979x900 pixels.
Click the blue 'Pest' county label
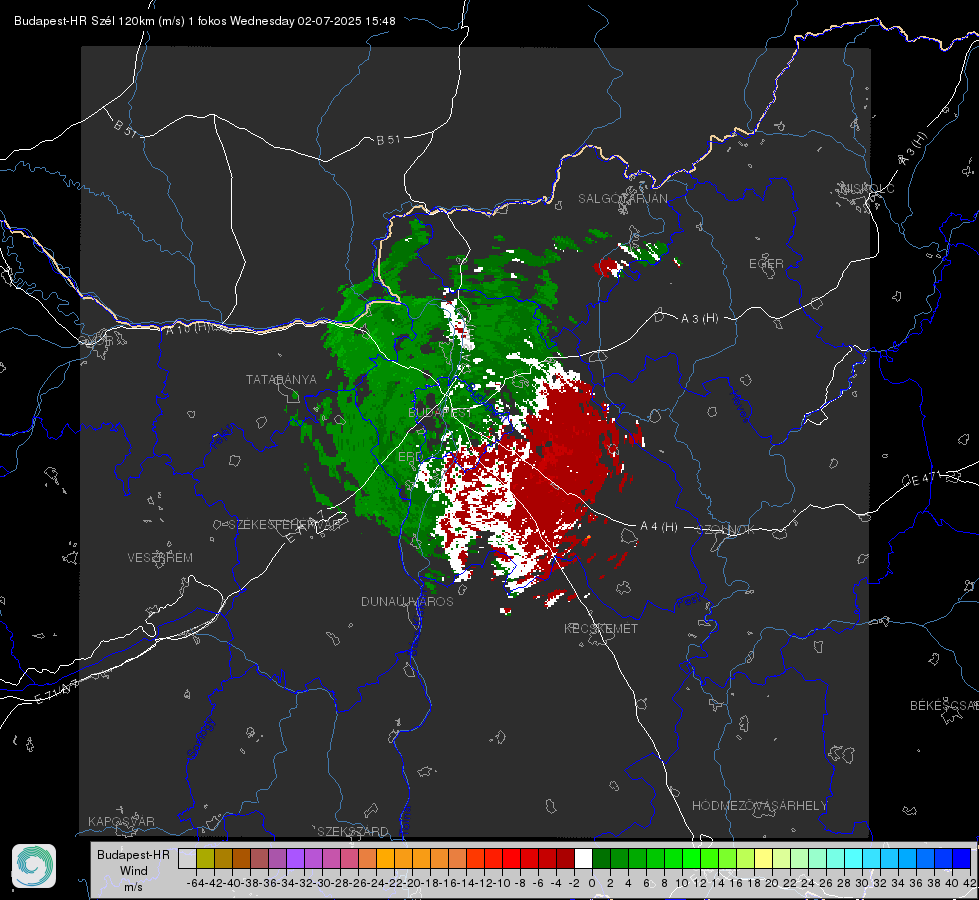pos(687,602)
